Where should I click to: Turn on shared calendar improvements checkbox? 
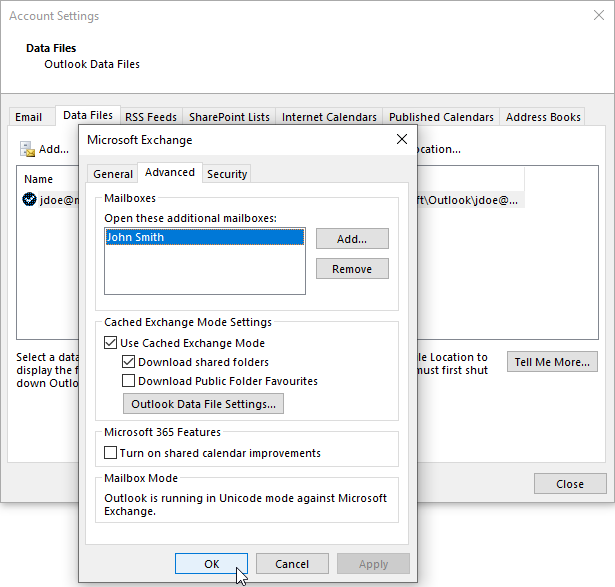[110, 453]
